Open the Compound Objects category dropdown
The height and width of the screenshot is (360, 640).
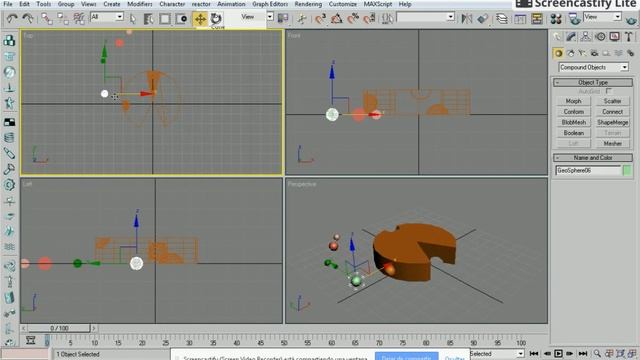pos(624,67)
